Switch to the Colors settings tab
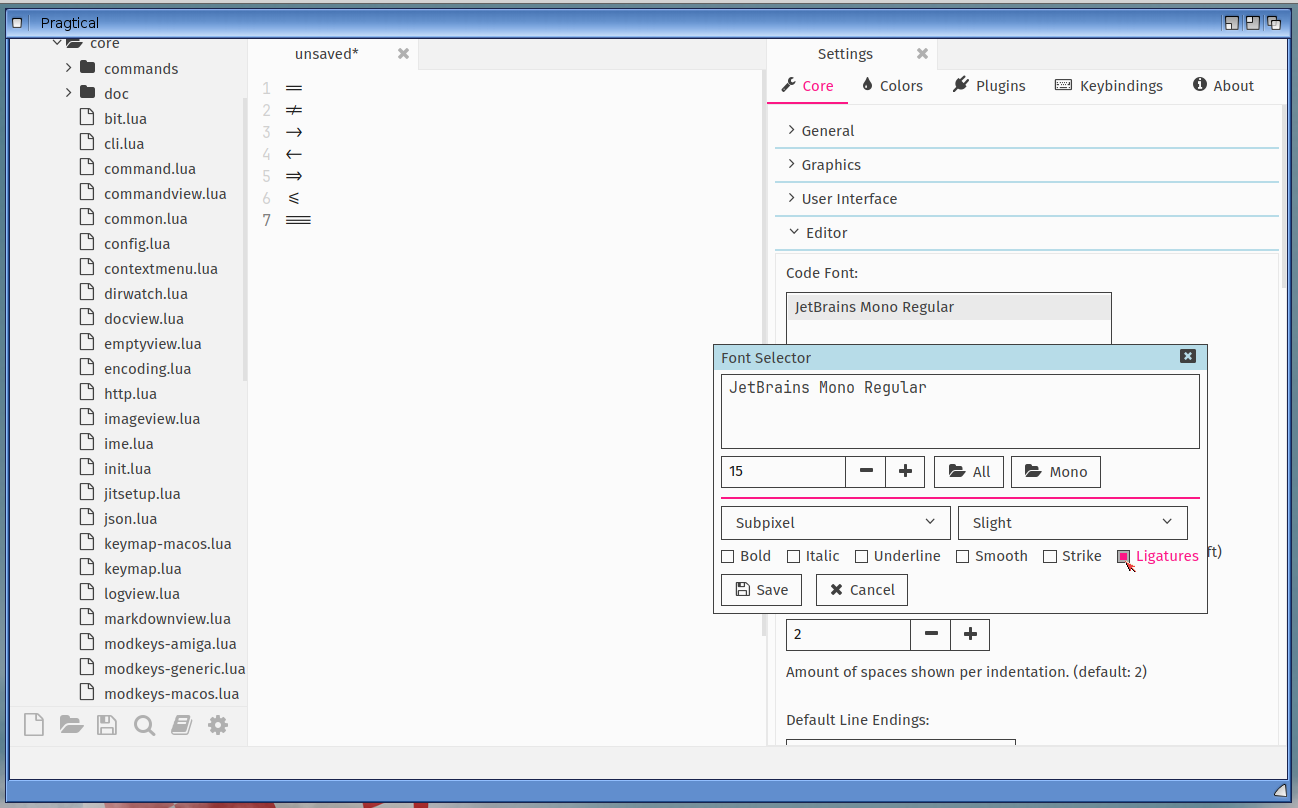Viewport: 1298px width, 808px height. (892, 86)
